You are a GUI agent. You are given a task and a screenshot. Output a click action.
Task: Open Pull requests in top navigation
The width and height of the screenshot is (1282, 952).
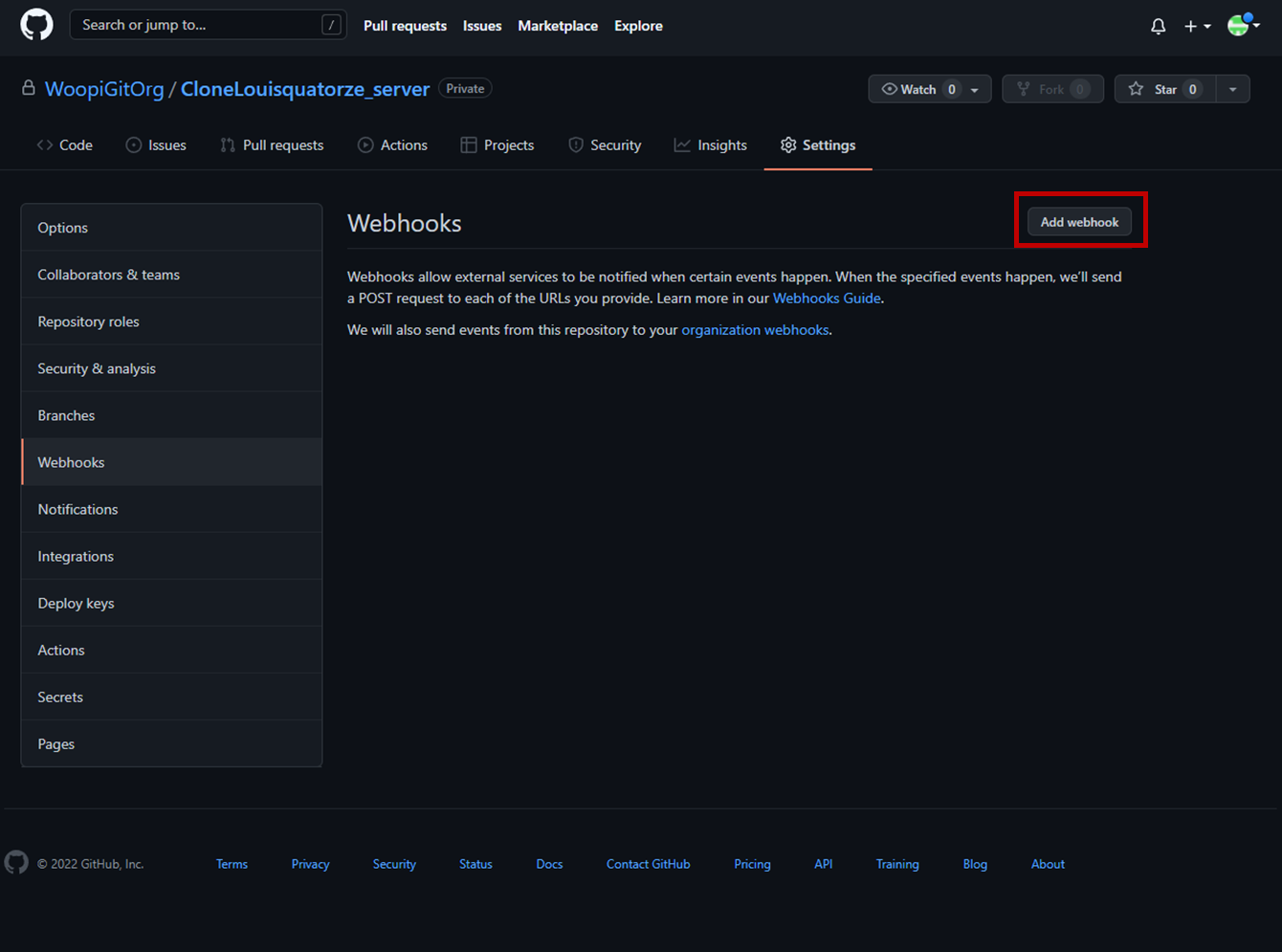coord(405,26)
